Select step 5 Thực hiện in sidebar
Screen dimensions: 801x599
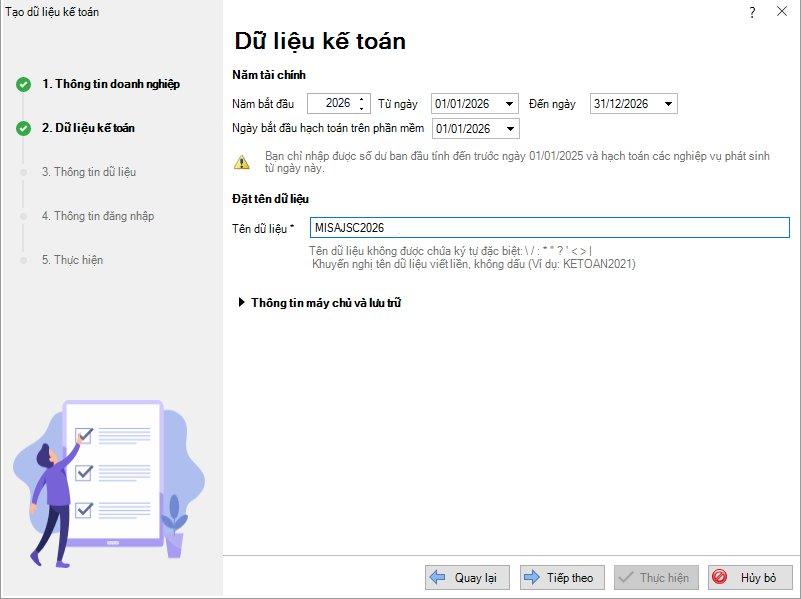pos(72,260)
